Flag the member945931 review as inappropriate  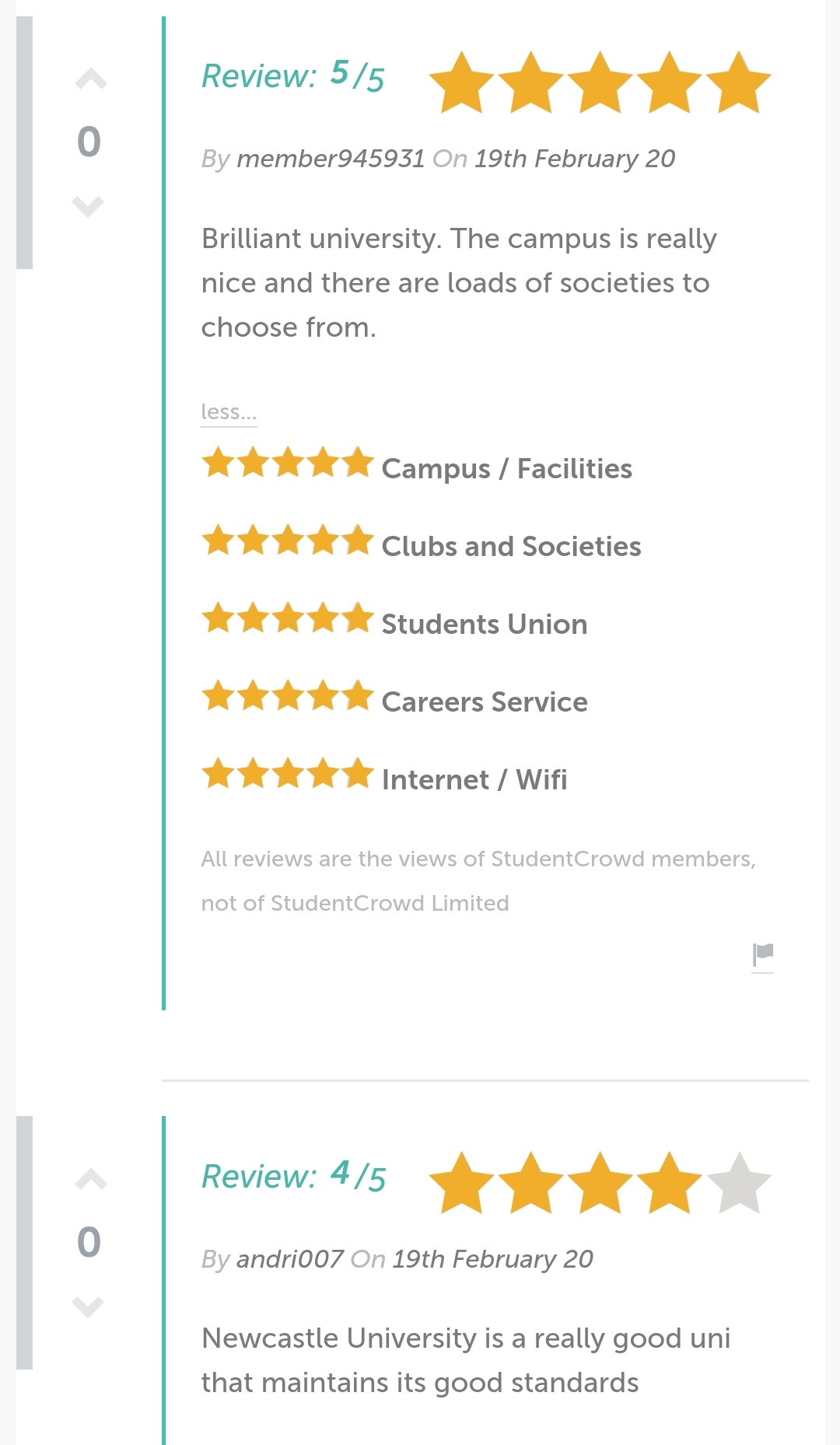coord(763,954)
